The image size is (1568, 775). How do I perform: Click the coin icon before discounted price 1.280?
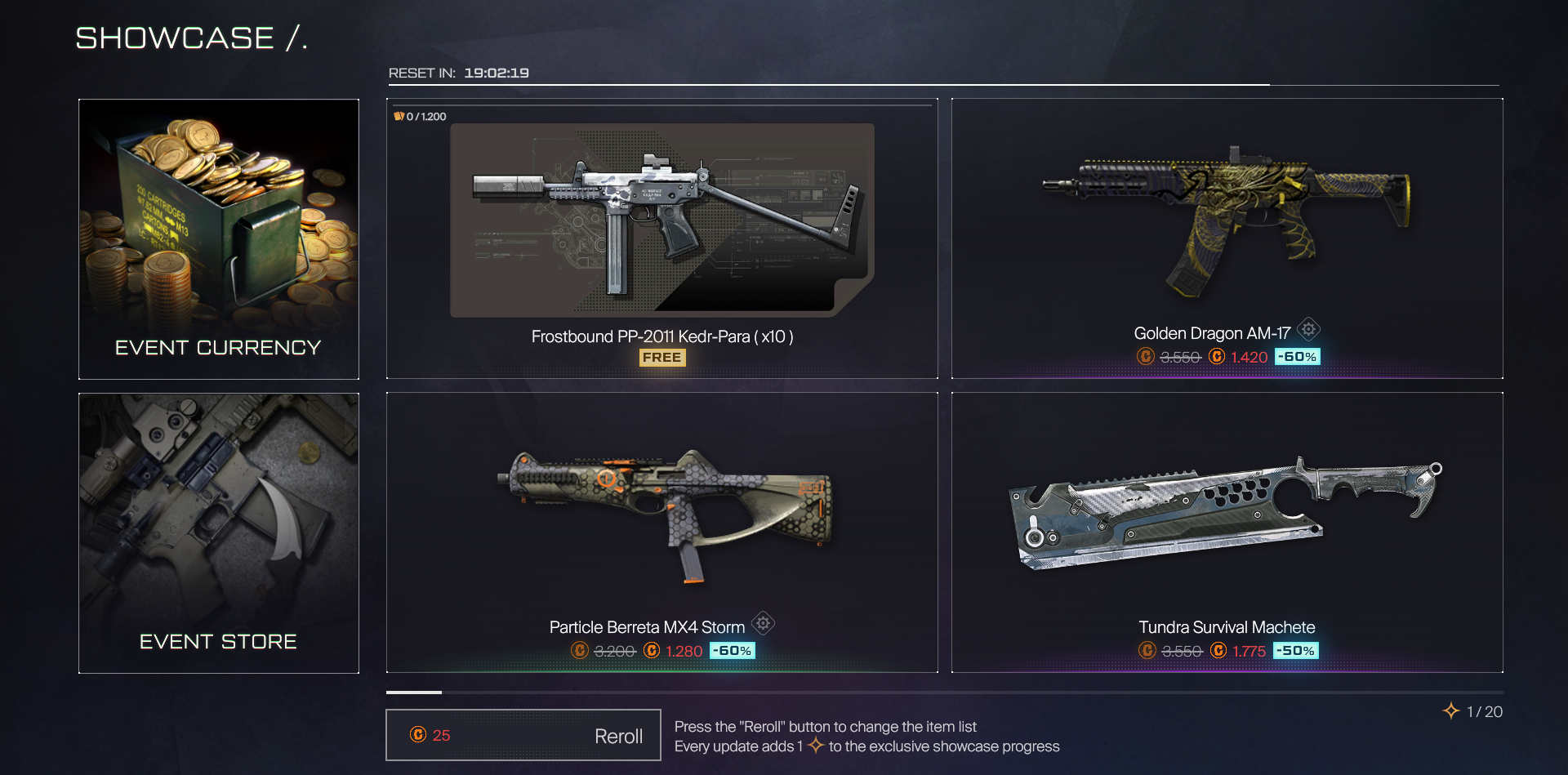652,650
